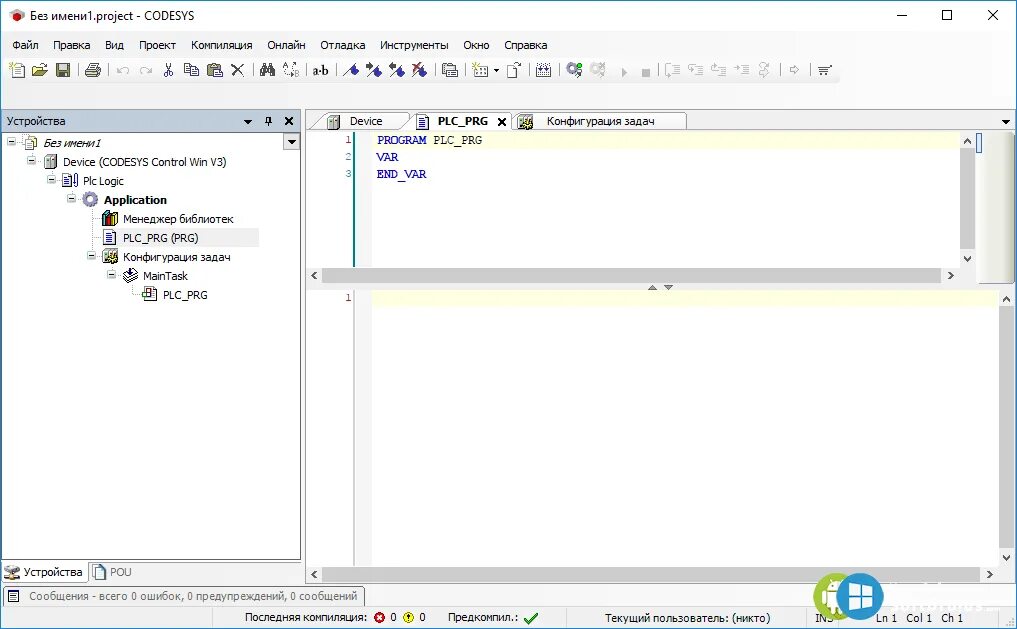The image size is (1017, 629).
Task: Click the yellow warning count icon in status bar
Action: 409,618
